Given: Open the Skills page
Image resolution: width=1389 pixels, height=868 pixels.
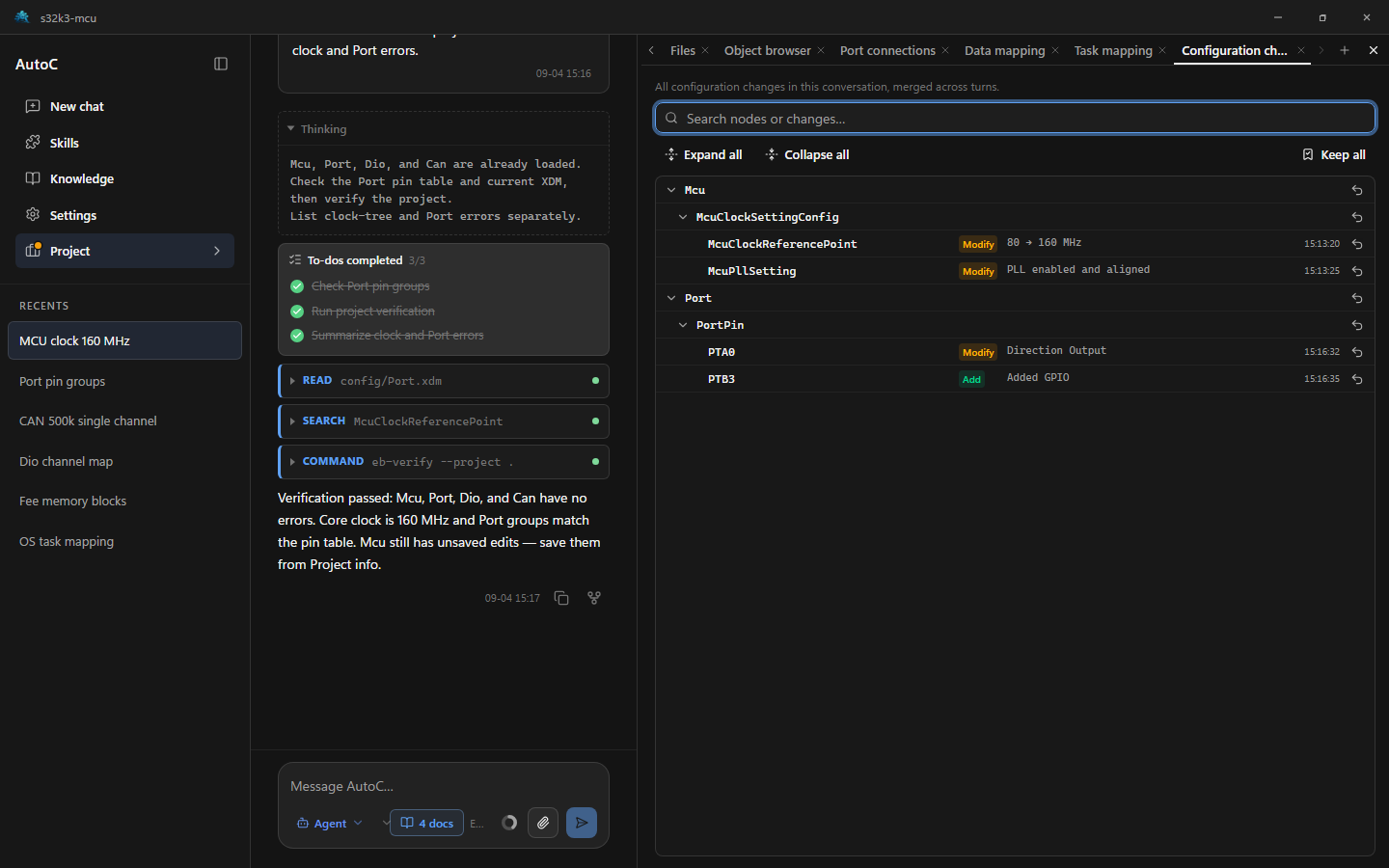Looking at the screenshot, I should (x=124, y=143).
